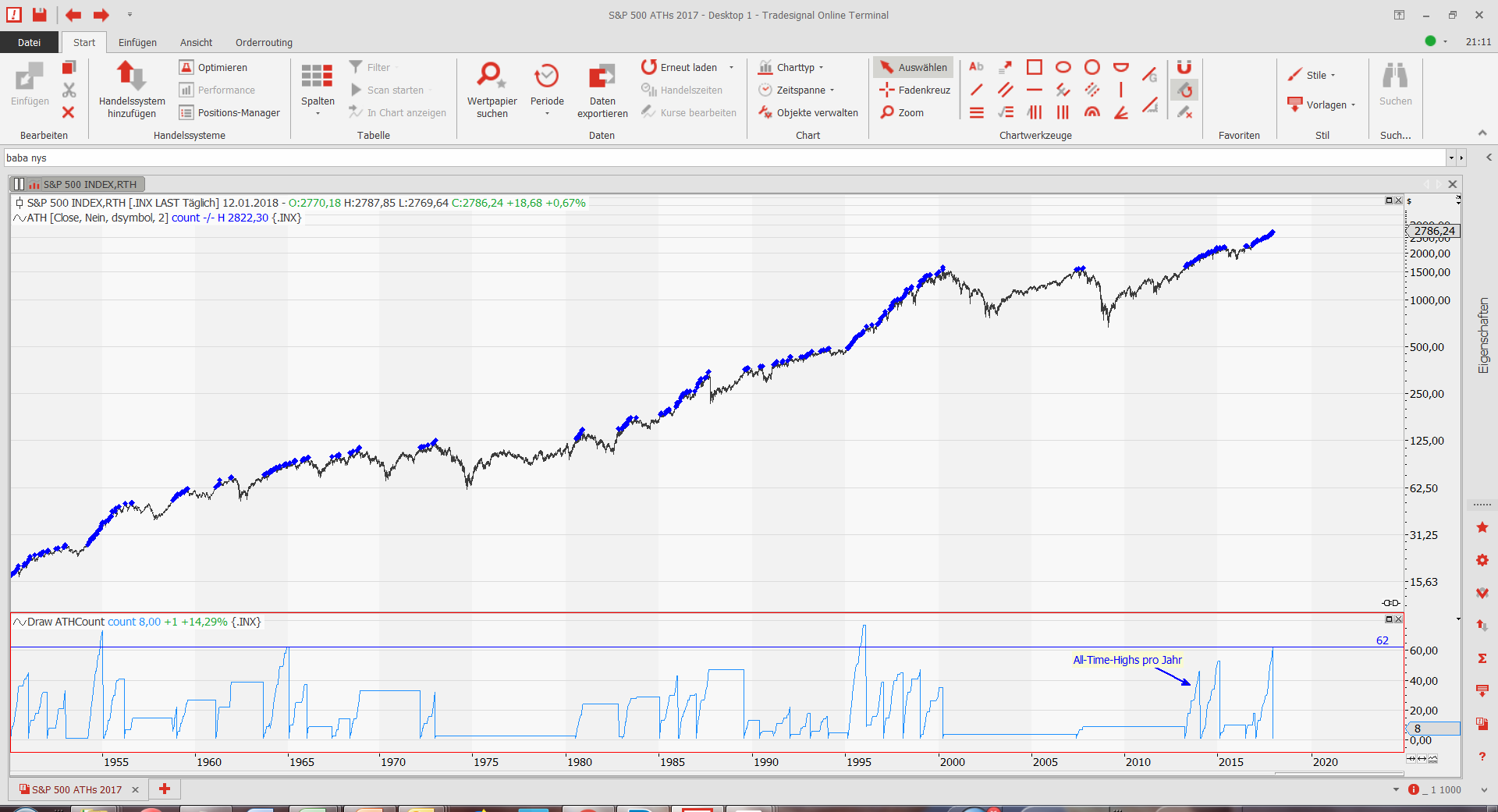Click the Wertpapier suchen magnifier icon
This screenshot has height=812, width=1498.
492,76
